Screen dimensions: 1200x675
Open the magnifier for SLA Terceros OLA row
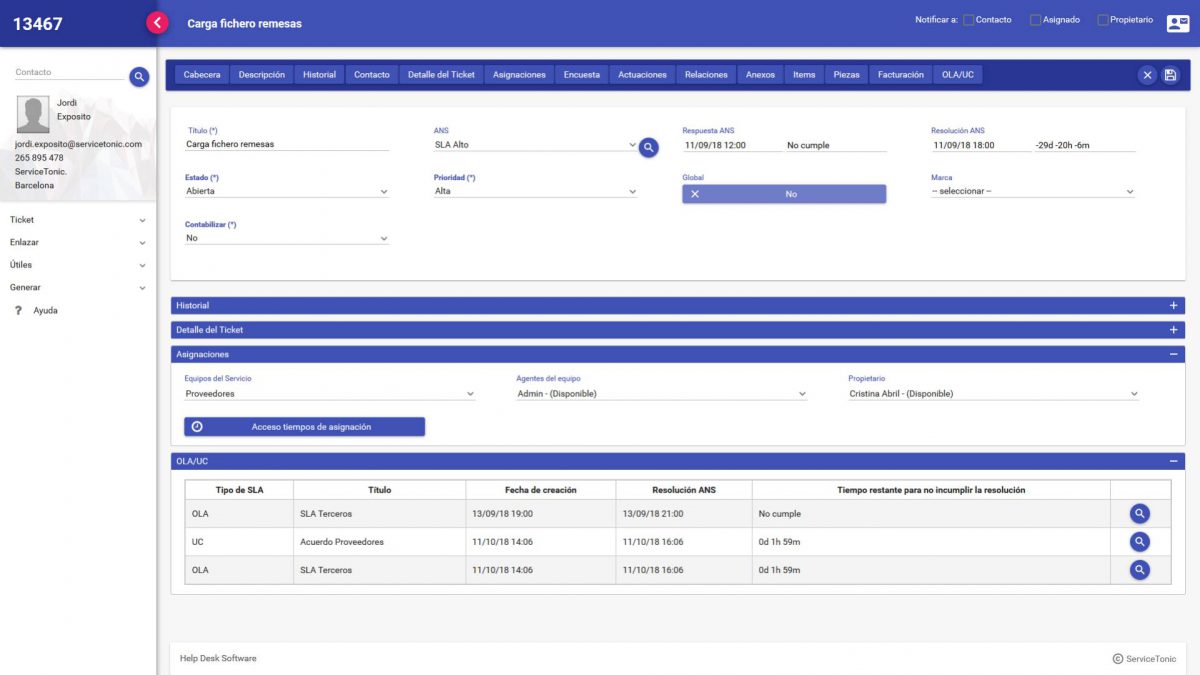pos(1139,513)
